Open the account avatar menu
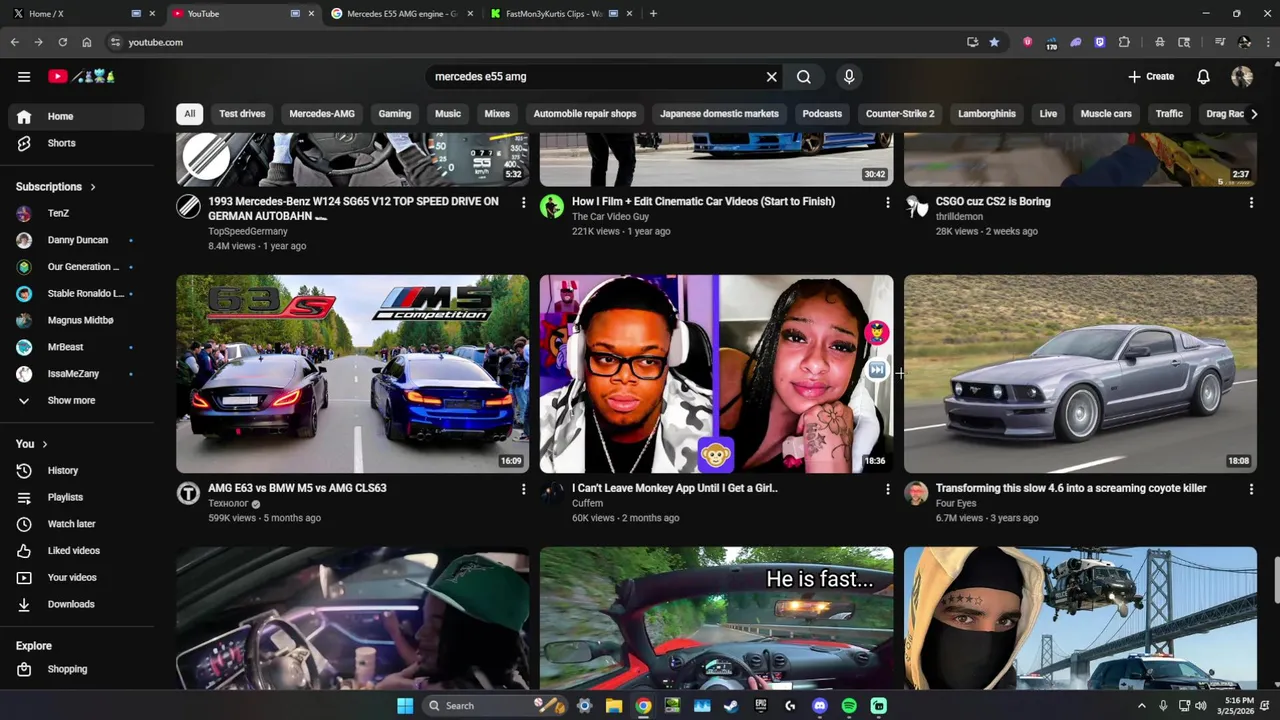Image resolution: width=1280 pixels, height=720 pixels. point(1242,76)
